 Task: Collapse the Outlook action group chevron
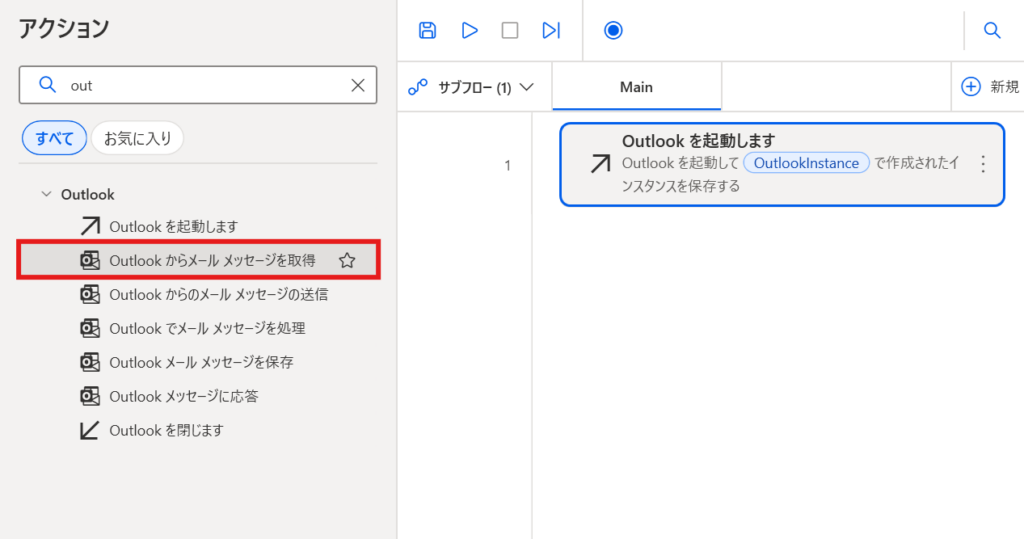tap(46, 194)
